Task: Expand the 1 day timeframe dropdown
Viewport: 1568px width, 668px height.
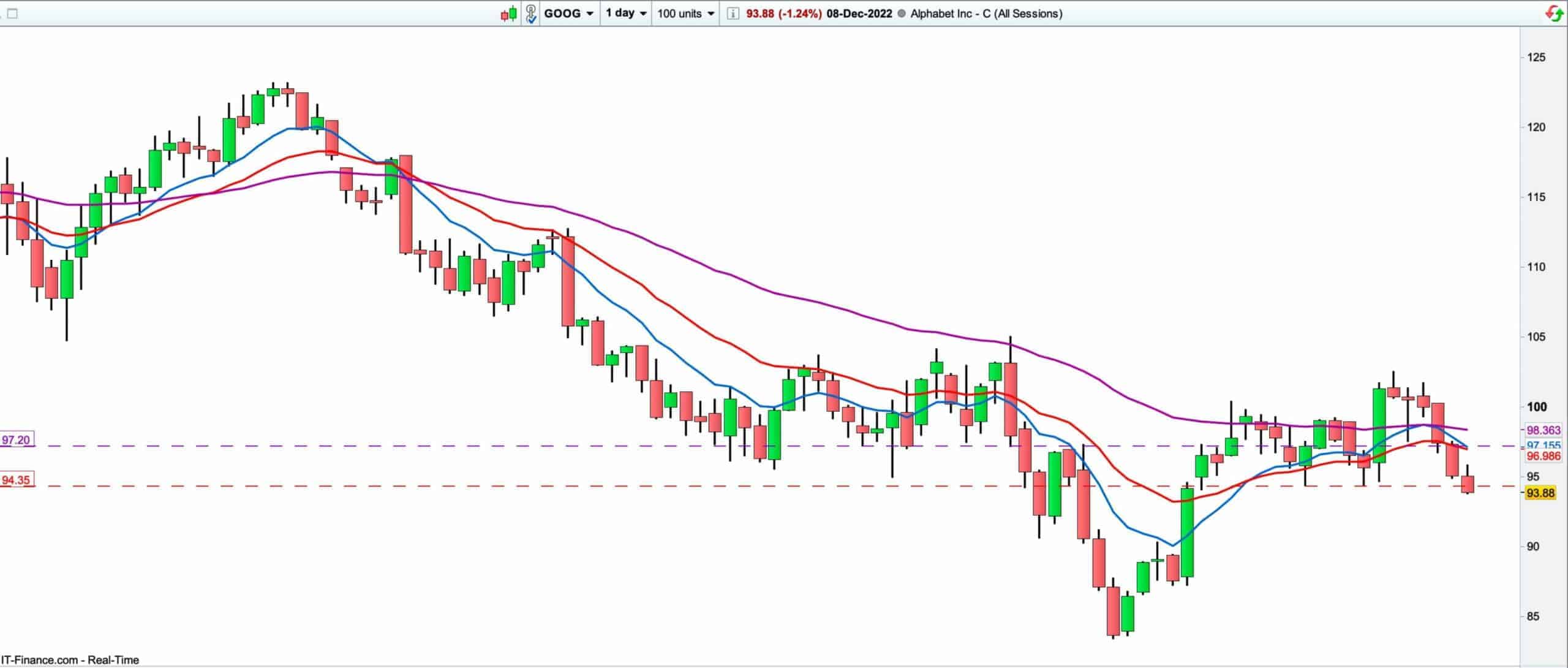Action: 625,13
